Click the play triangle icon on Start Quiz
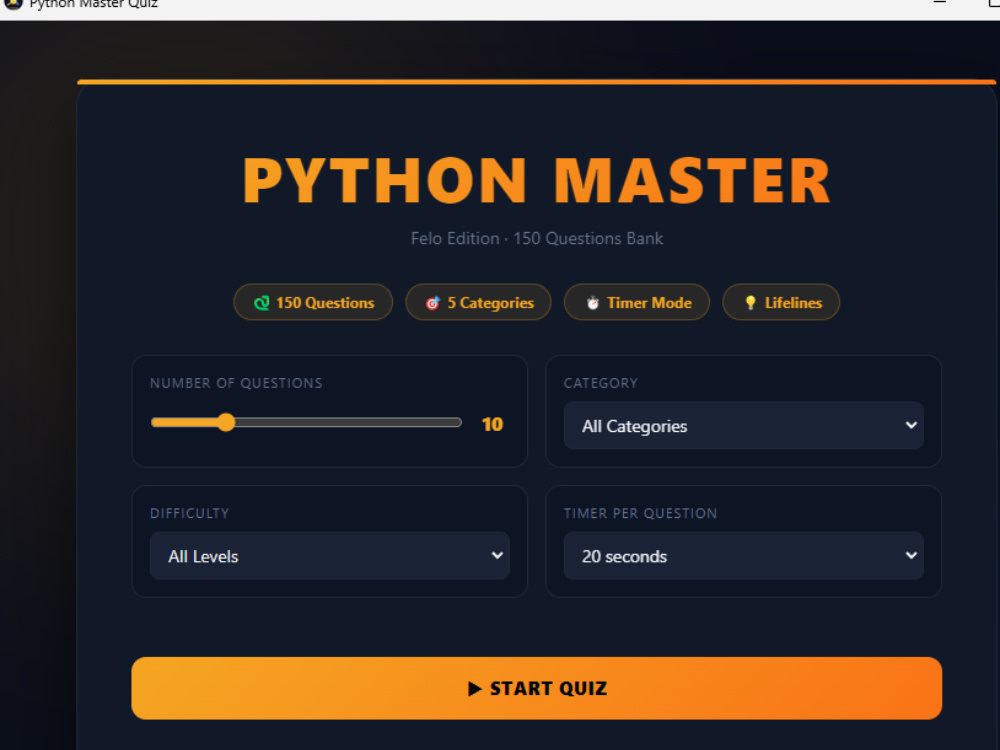This screenshot has width=1000, height=750. coord(474,689)
